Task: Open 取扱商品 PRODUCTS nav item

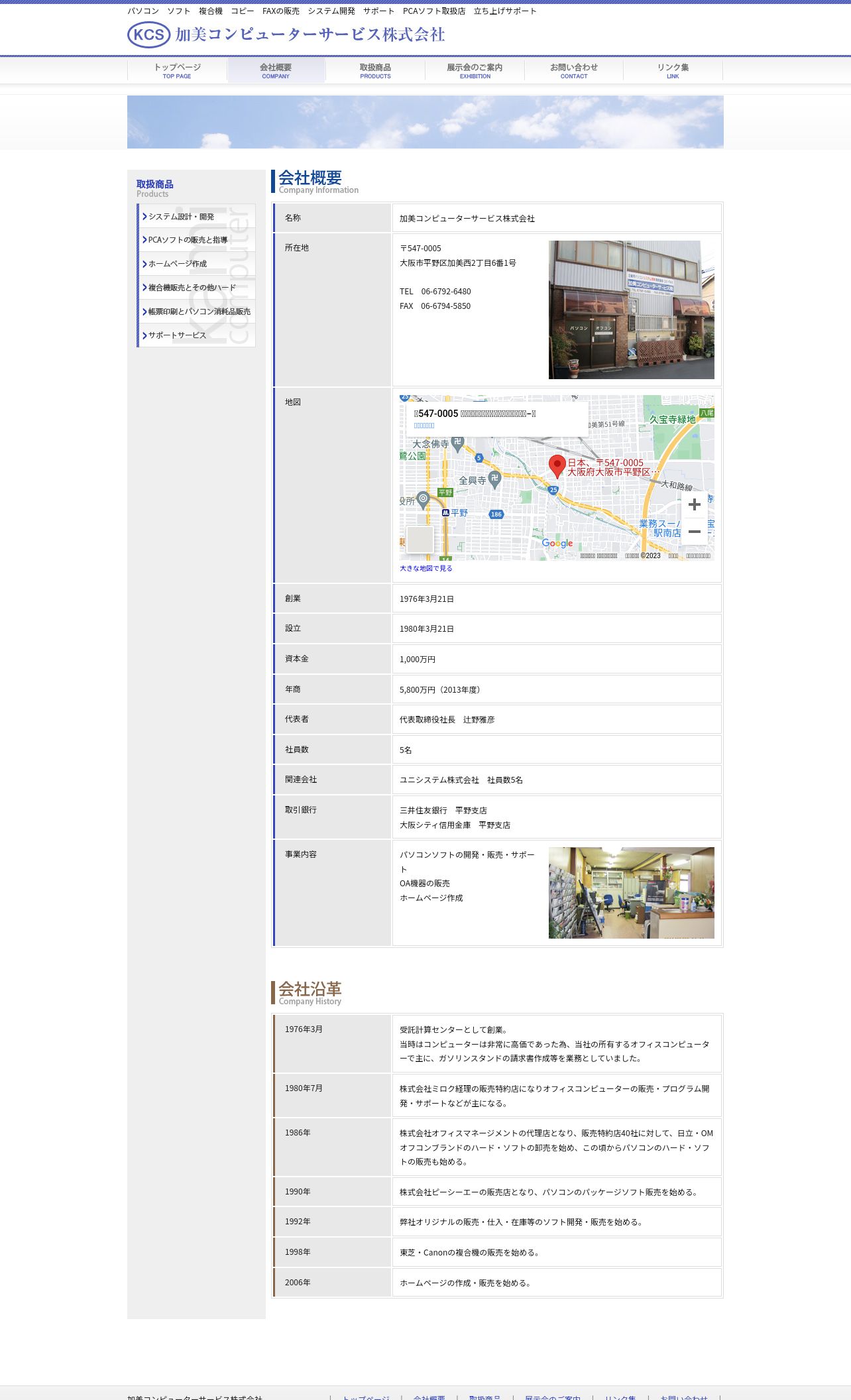Action: point(375,70)
